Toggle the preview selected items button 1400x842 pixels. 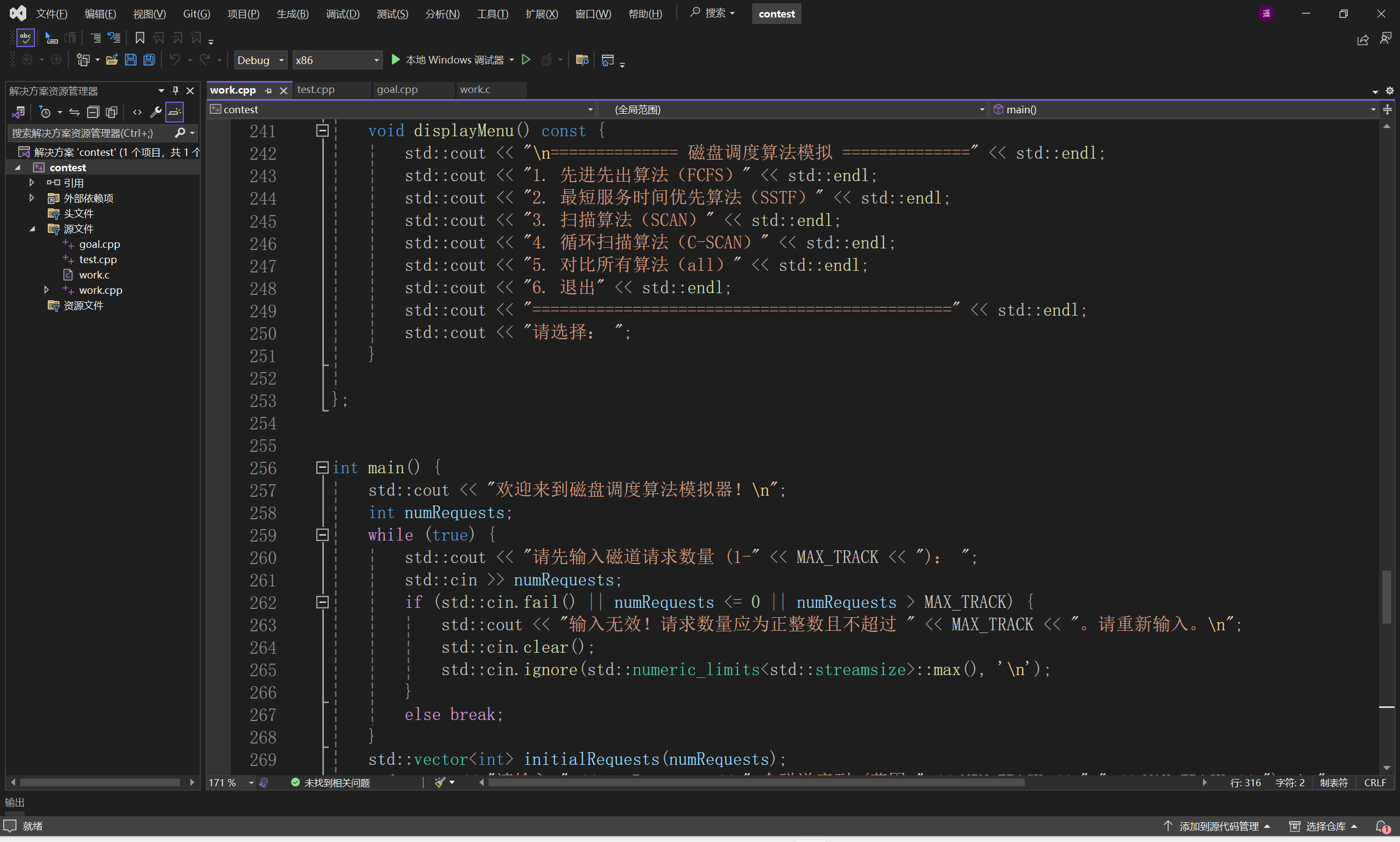tap(175, 112)
